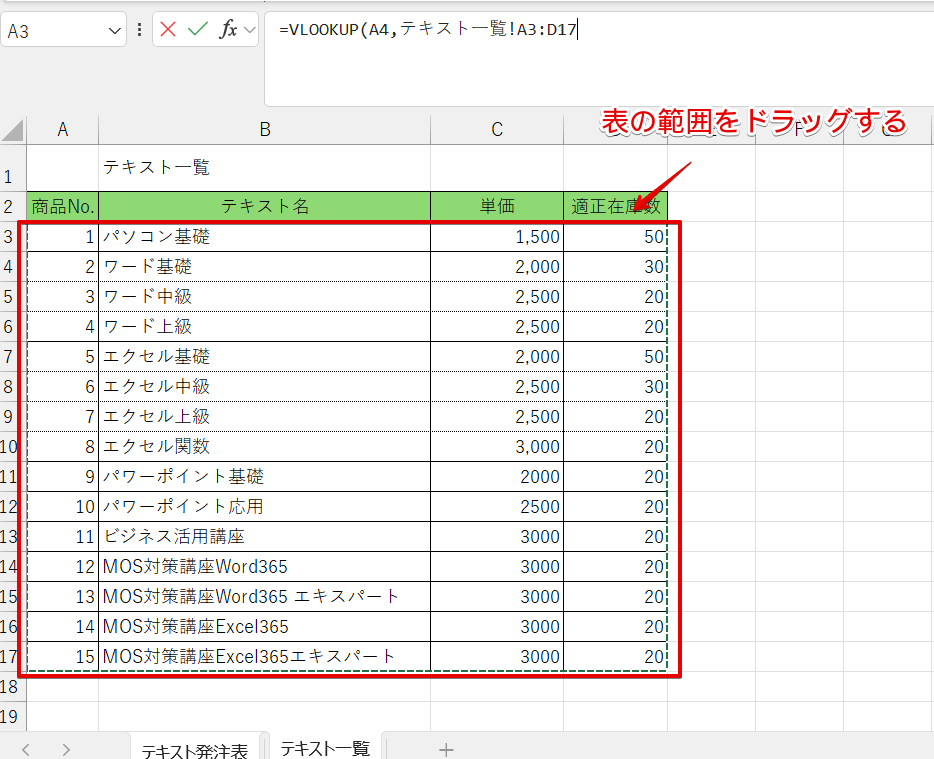Add a new sheet with plus button
Viewport: 934px width, 759px height.
pyautogui.click(x=446, y=749)
